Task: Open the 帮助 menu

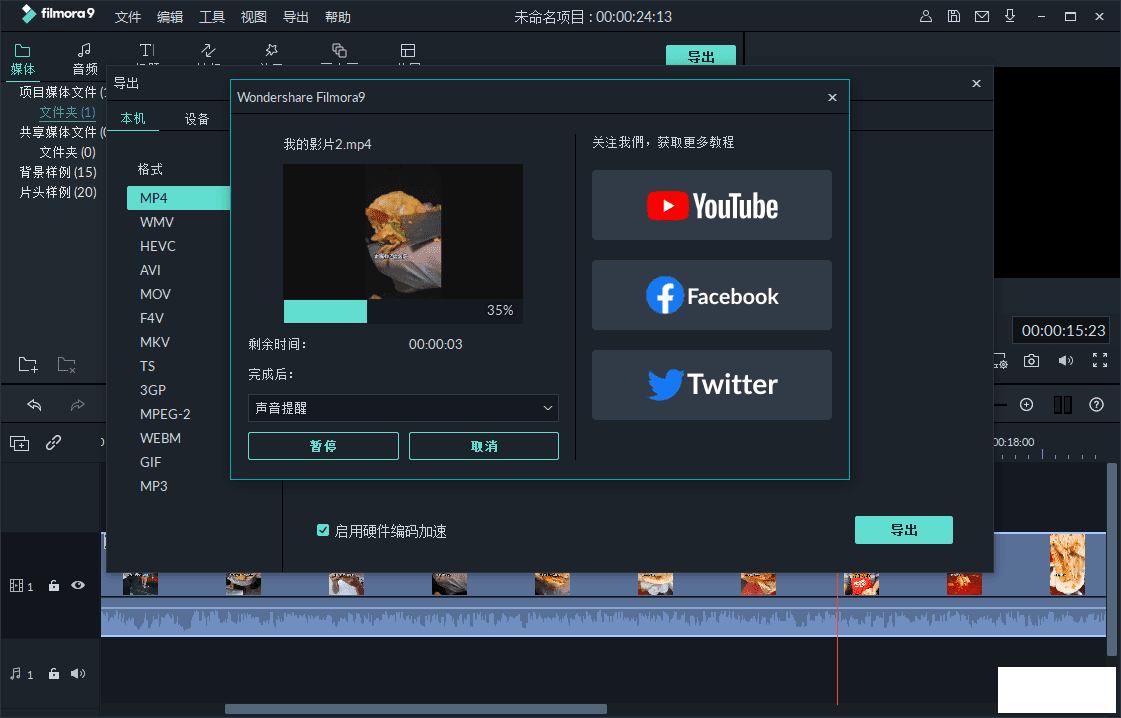Action: 338,17
